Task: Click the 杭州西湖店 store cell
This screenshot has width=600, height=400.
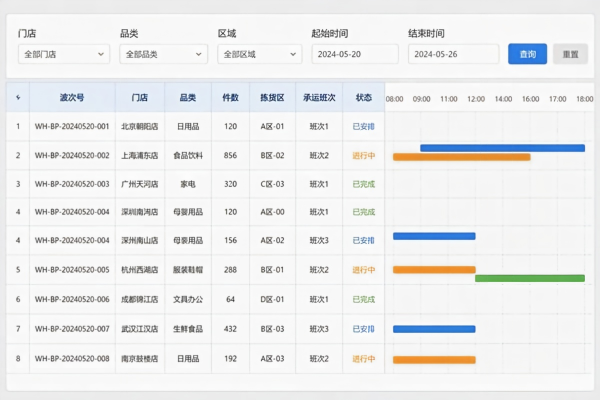Action: tap(140, 270)
